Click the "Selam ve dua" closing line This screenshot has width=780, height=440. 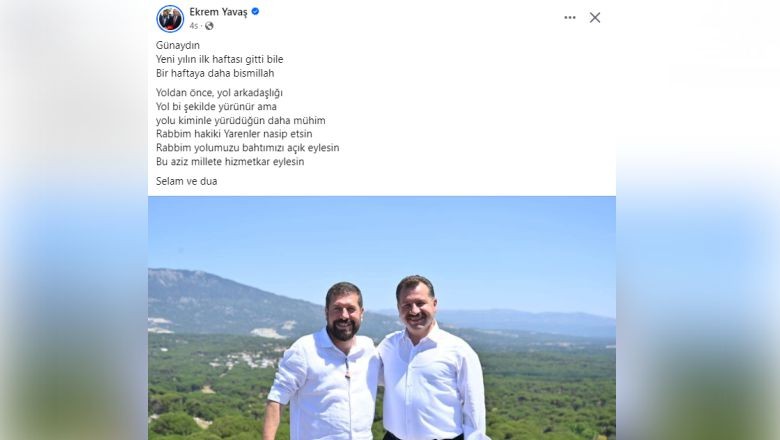pos(187,181)
